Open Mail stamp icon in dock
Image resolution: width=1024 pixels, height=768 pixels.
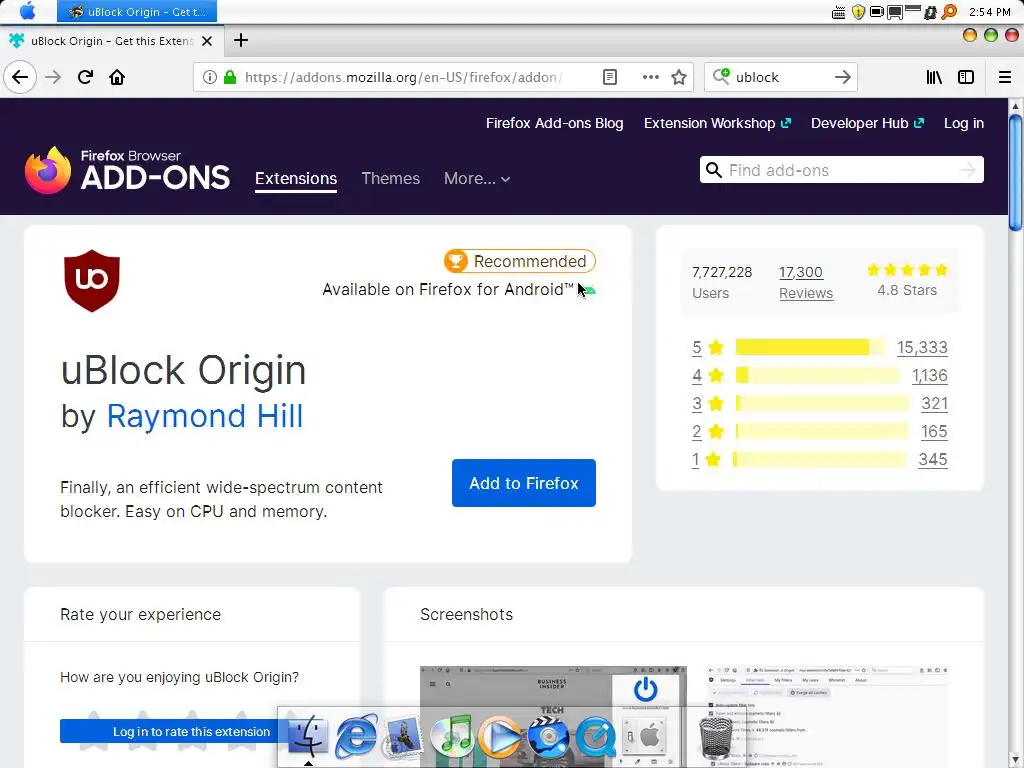click(x=403, y=737)
